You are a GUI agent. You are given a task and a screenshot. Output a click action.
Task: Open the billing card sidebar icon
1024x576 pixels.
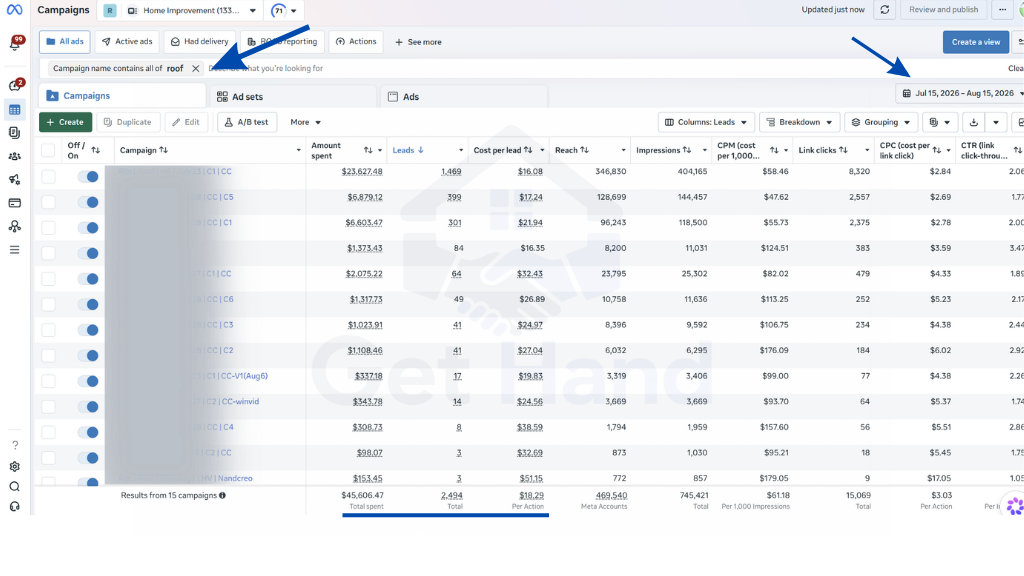click(14, 203)
